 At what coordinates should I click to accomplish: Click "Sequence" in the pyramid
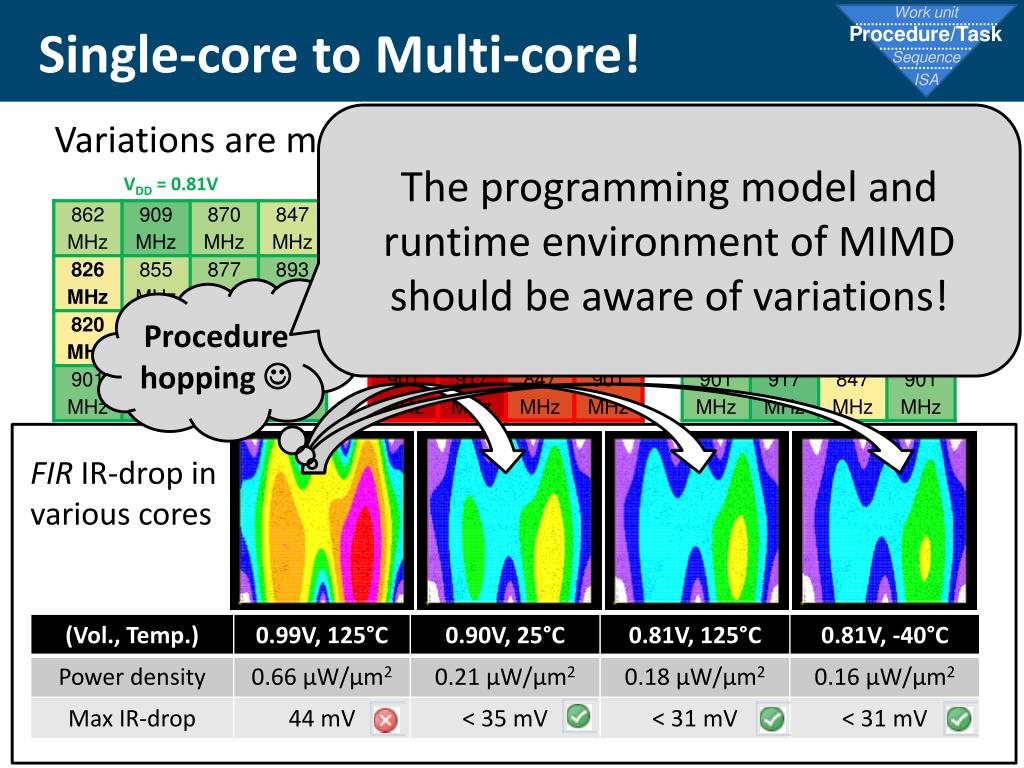(926, 57)
